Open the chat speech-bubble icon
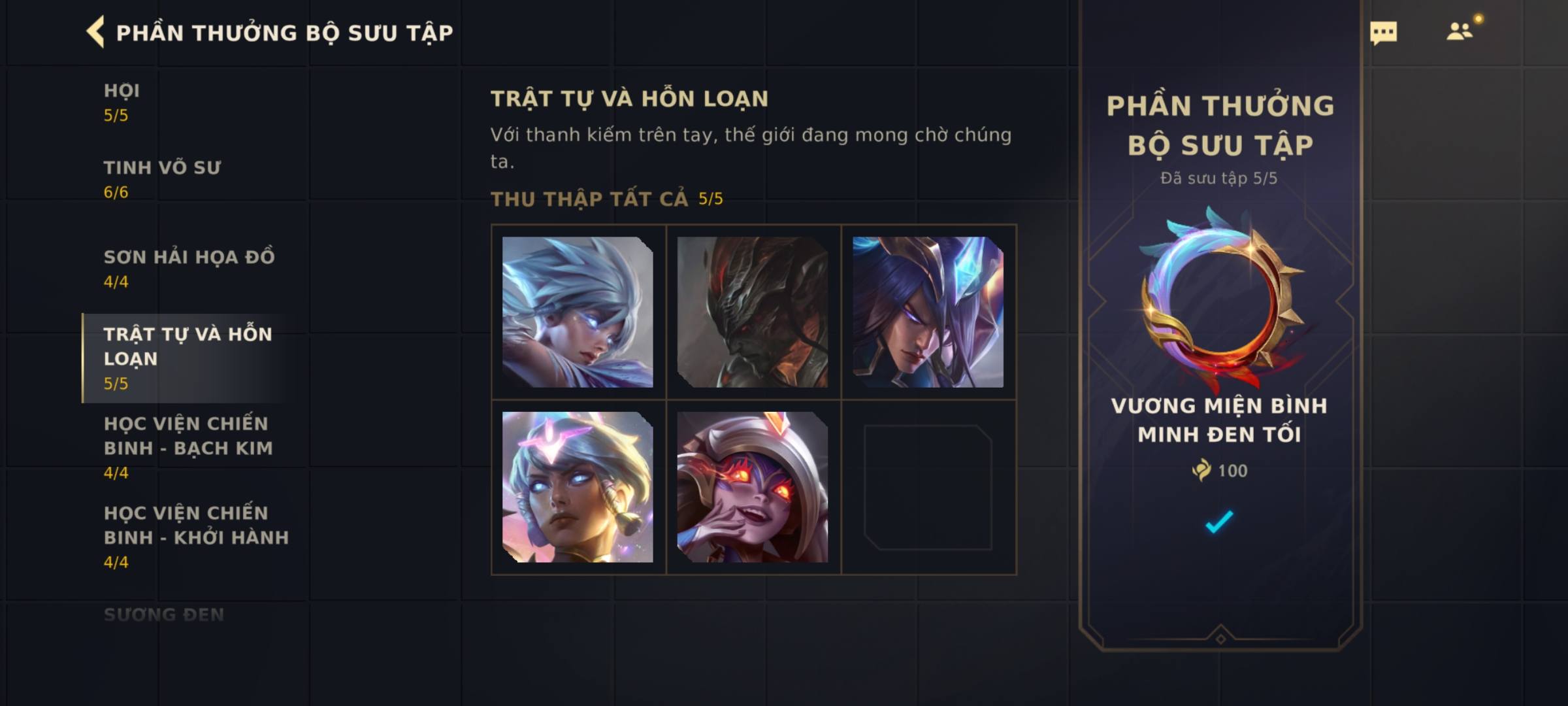Screen dimensions: 1568x706 point(1383,33)
